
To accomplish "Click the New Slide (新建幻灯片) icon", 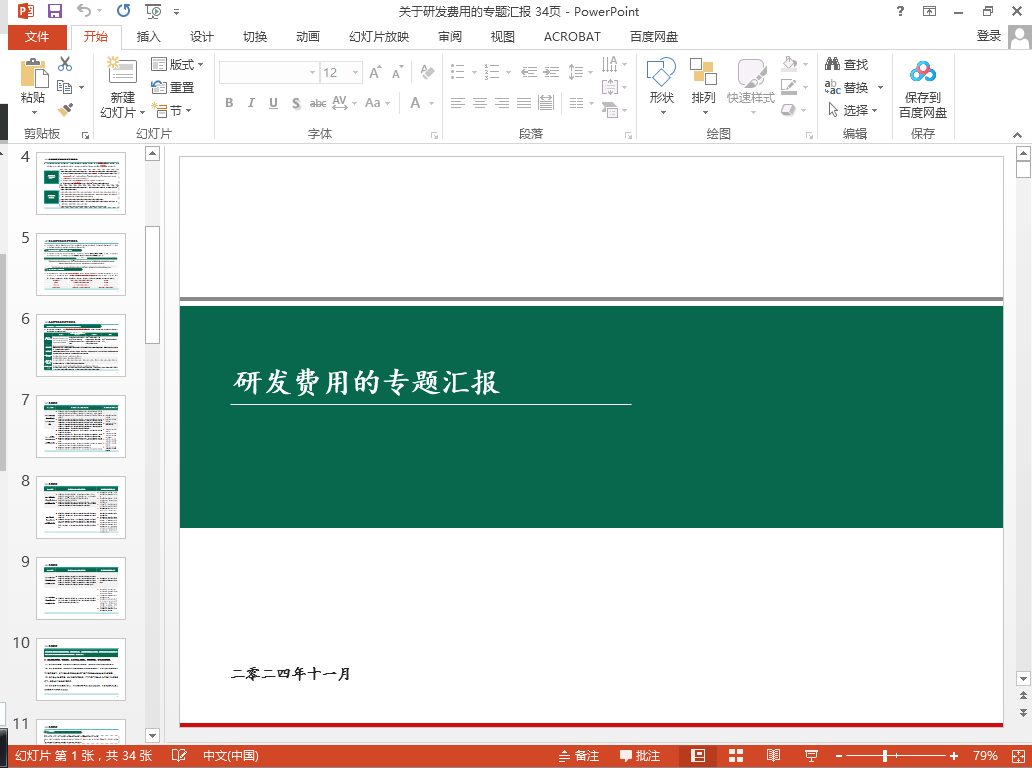I will [x=122, y=72].
